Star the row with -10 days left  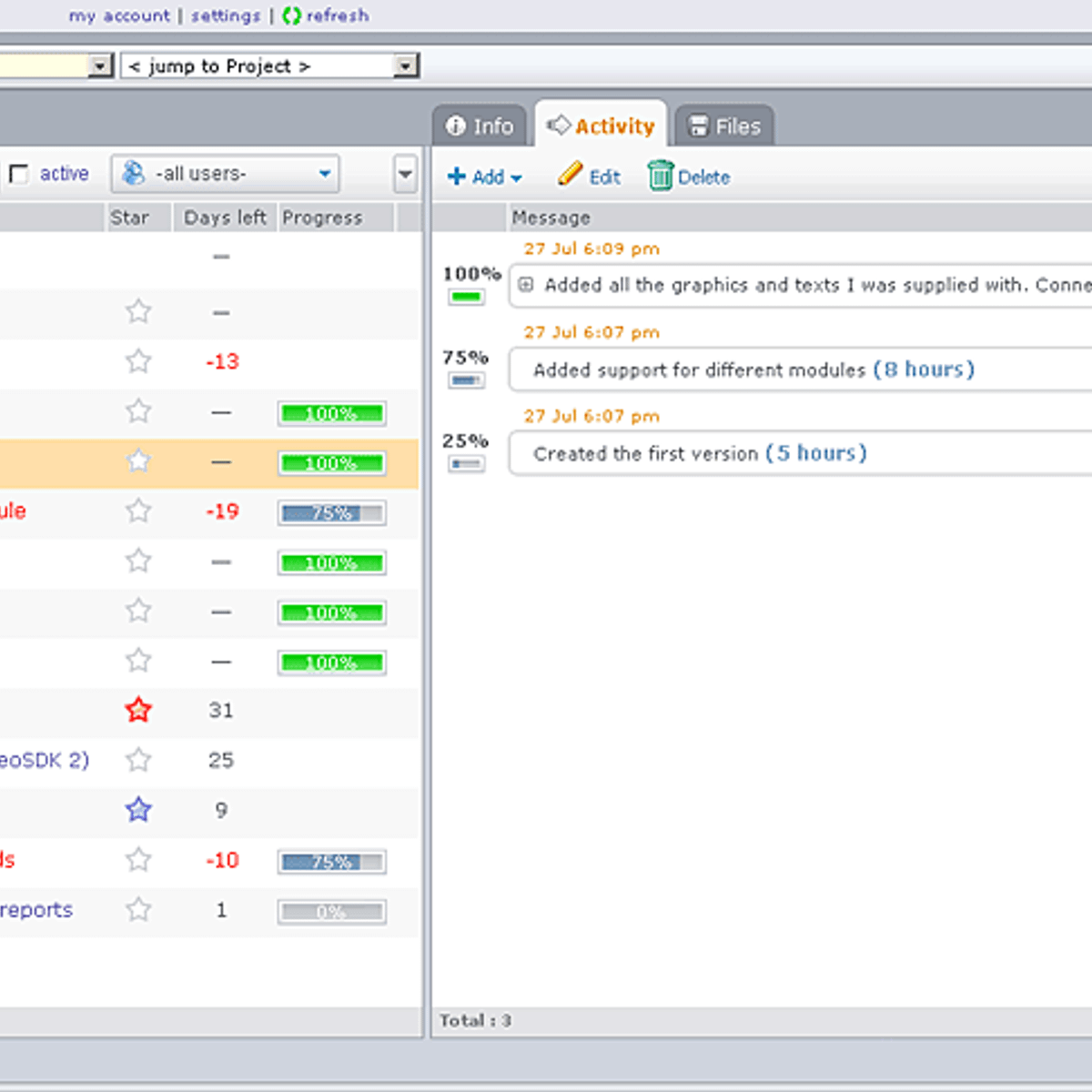tap(138, 859)
